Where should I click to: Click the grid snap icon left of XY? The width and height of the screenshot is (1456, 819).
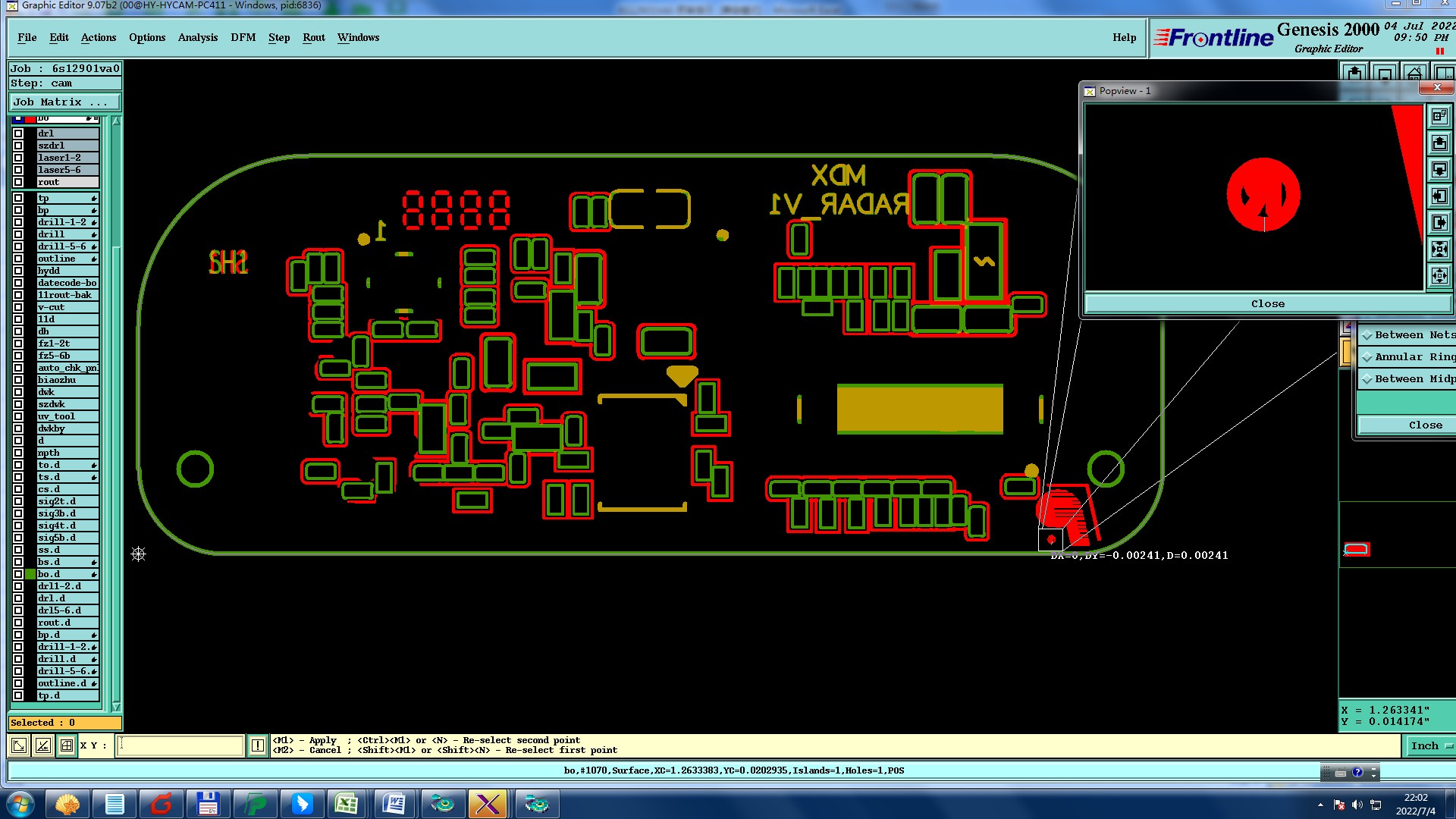(x=67, y=745)
